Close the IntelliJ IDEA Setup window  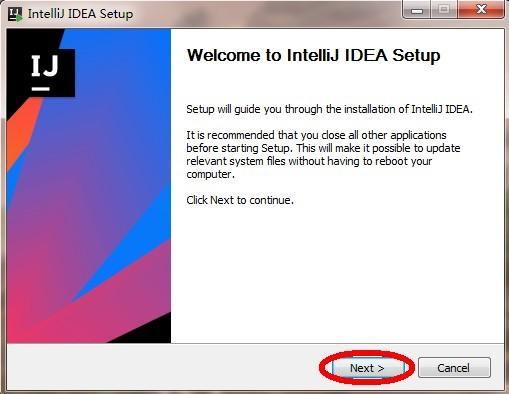click(x=481, y=10)
